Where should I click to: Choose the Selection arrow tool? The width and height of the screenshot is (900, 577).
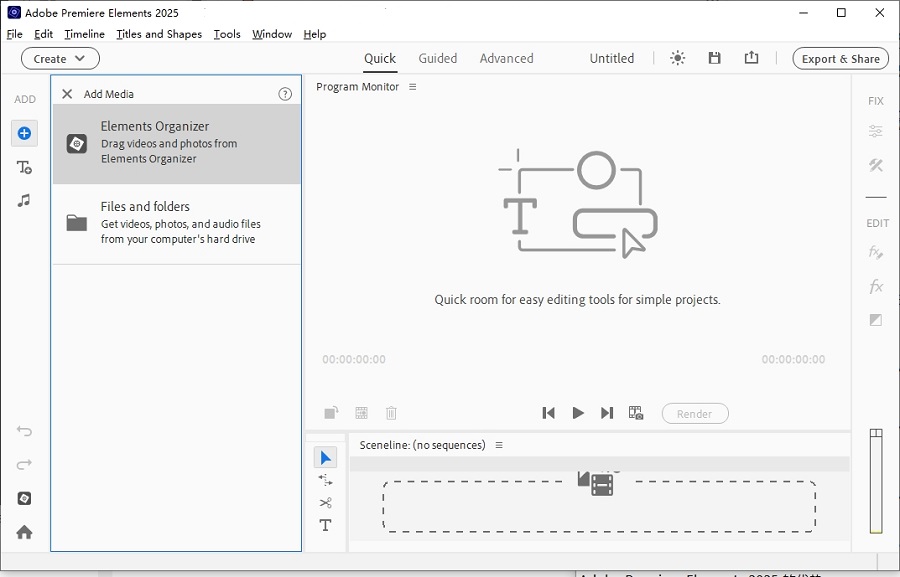click(x=325, y=458)
